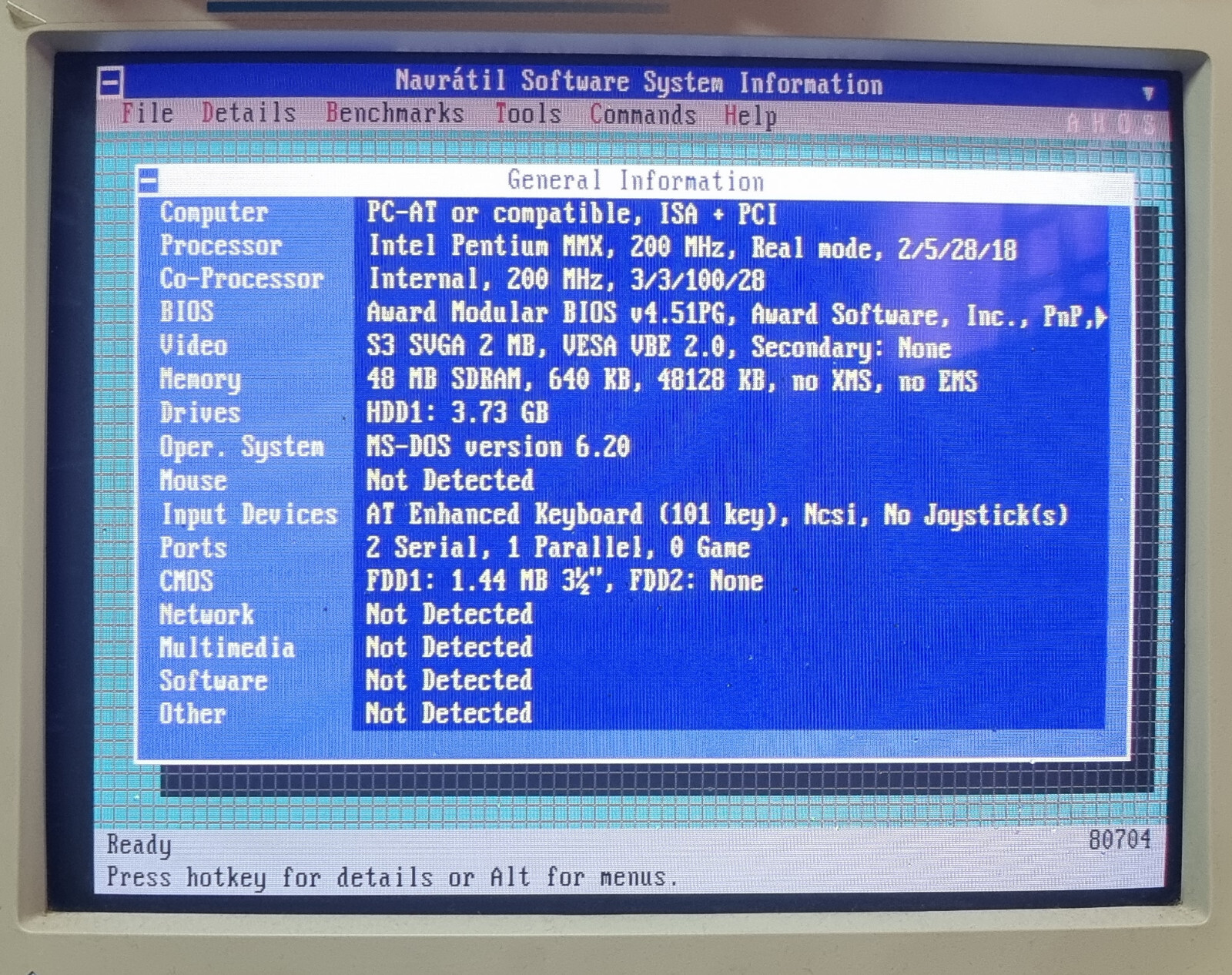Select the Network row label
1232x975 pixels.
pos(206,615)
